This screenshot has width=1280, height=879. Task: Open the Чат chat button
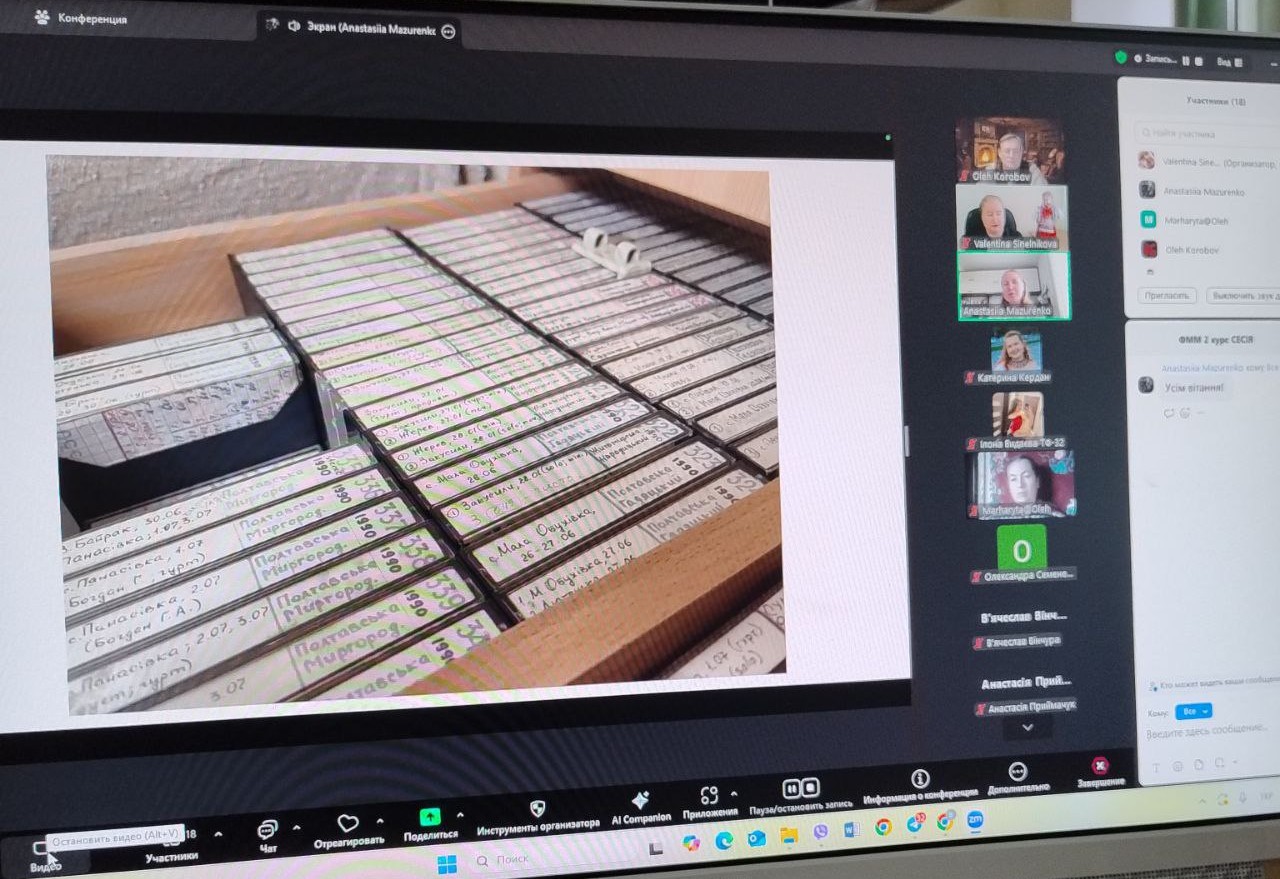tap(268, 836)
